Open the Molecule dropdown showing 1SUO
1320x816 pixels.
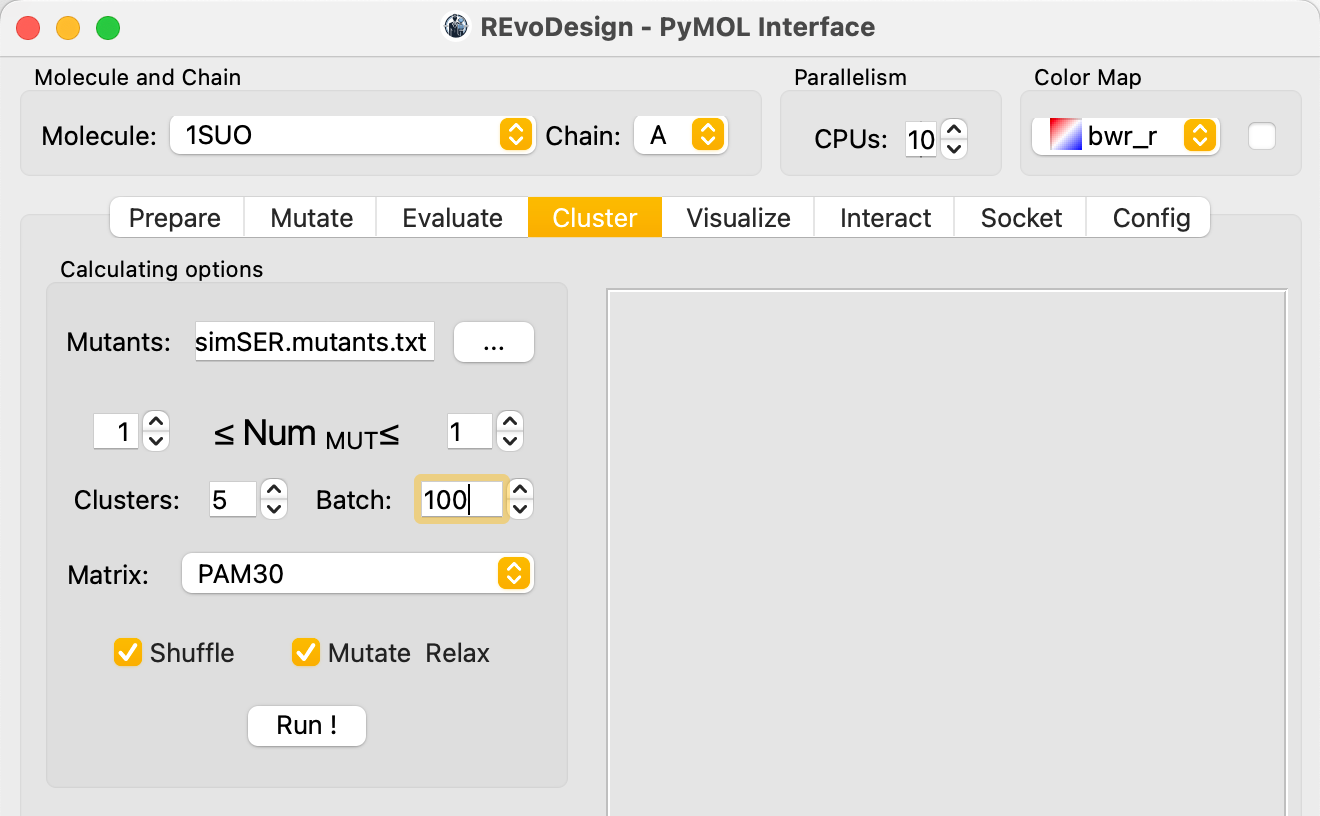pos(350,135)
